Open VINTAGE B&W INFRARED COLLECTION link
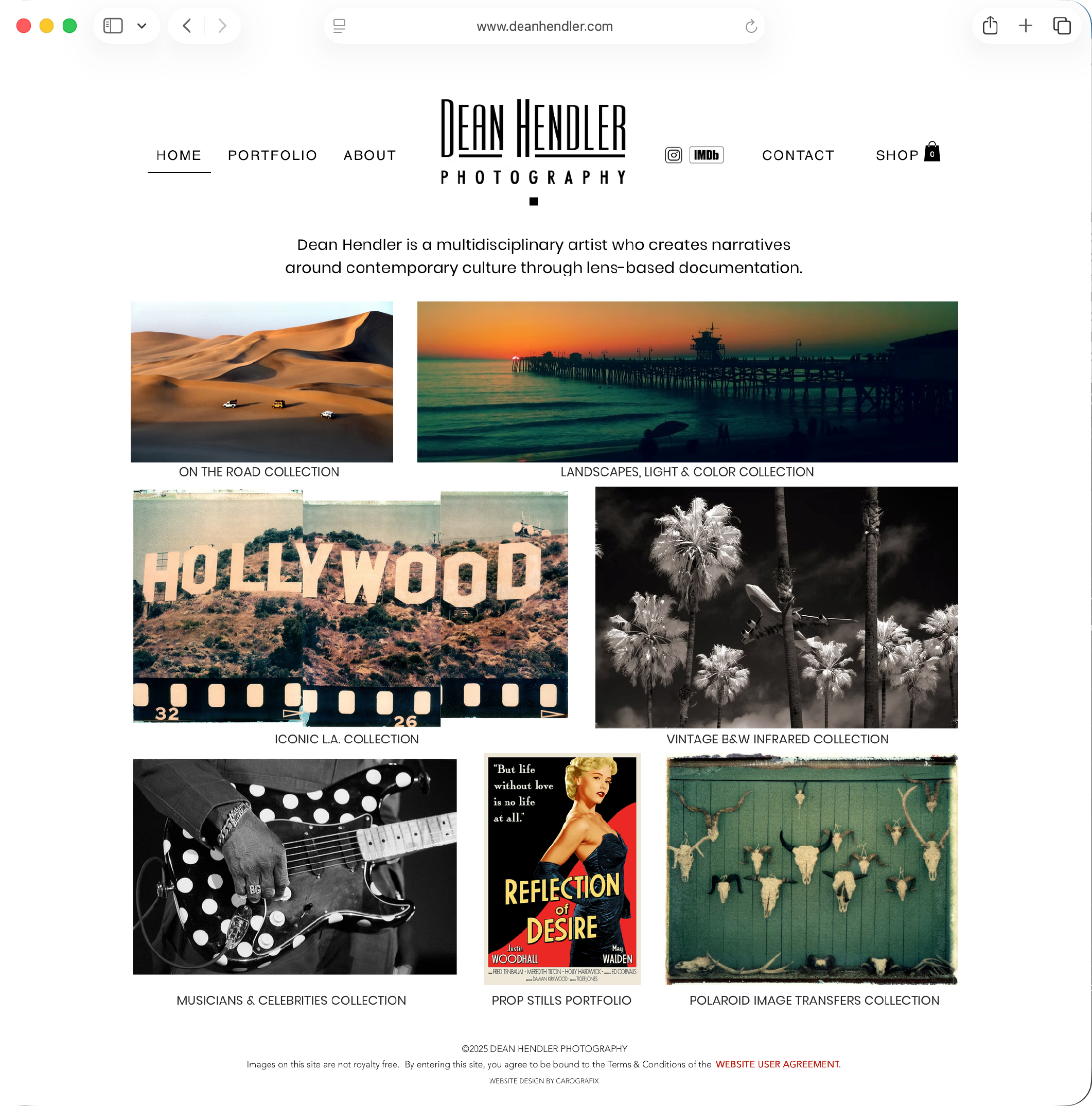1092x1106 pixels. [777, 739]
